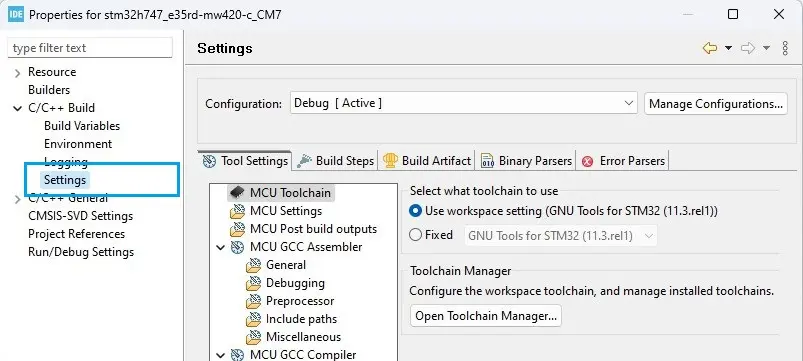Screen dimensions: 803x361
Task: Click the MCU GCC Compiler tool icon
Action: point(237,354)
